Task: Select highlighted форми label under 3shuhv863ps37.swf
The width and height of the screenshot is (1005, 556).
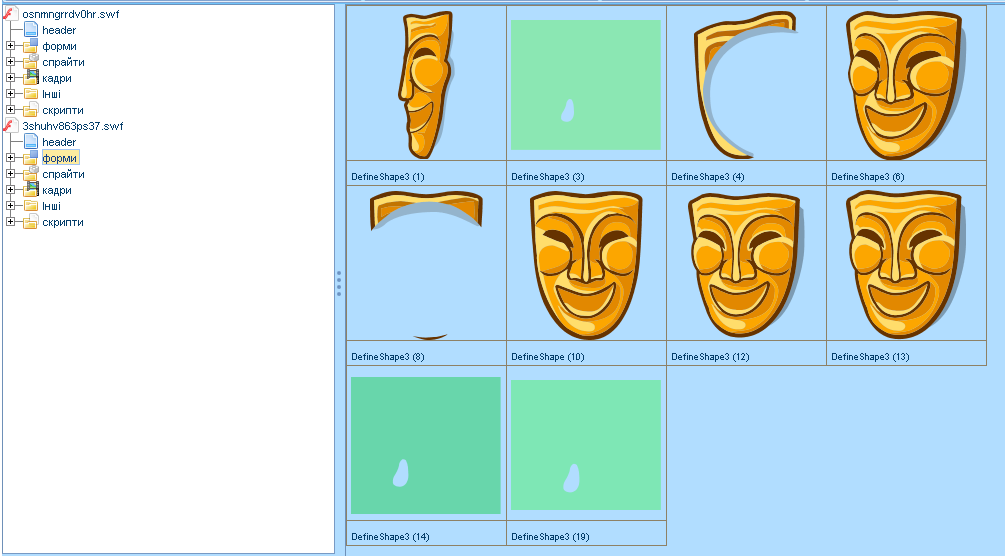Action: pyautogui.click(x=60, y=158)
